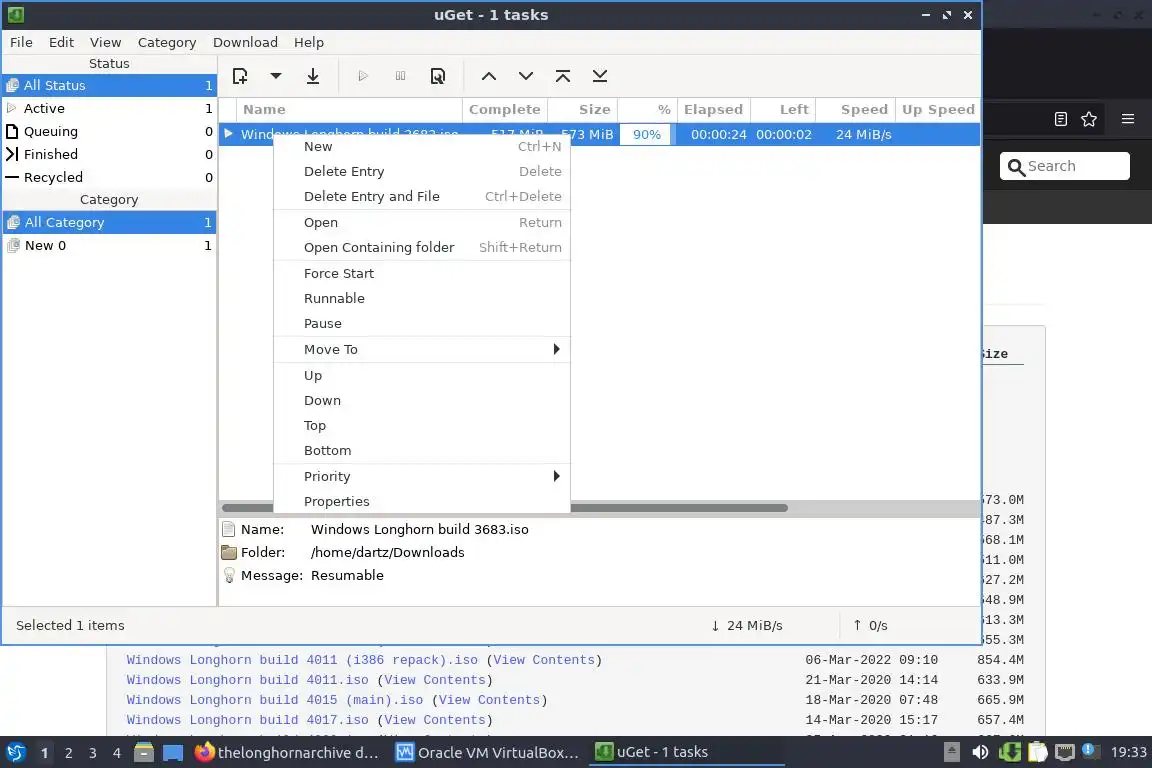Open the new-download dropdown arrow in toolbar

pyautogui.click(x=276, y=76)
